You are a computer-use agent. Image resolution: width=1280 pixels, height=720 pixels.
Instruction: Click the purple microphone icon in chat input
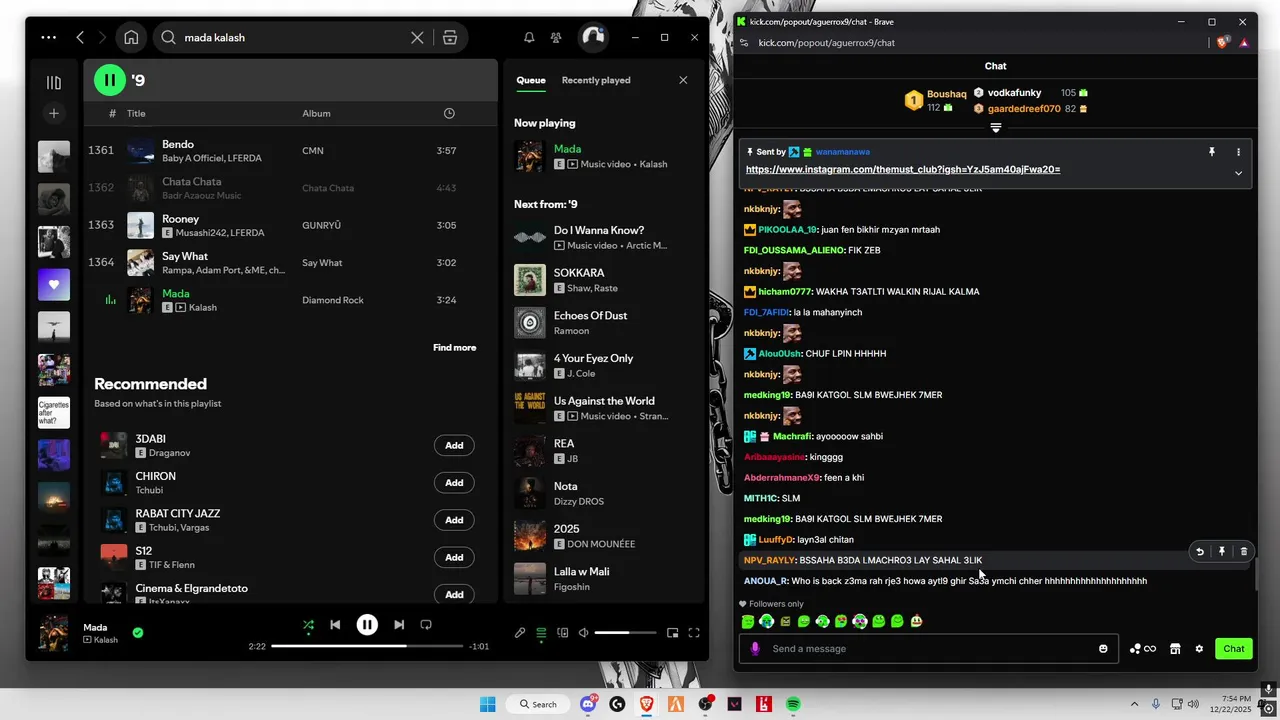coord(755,649)
